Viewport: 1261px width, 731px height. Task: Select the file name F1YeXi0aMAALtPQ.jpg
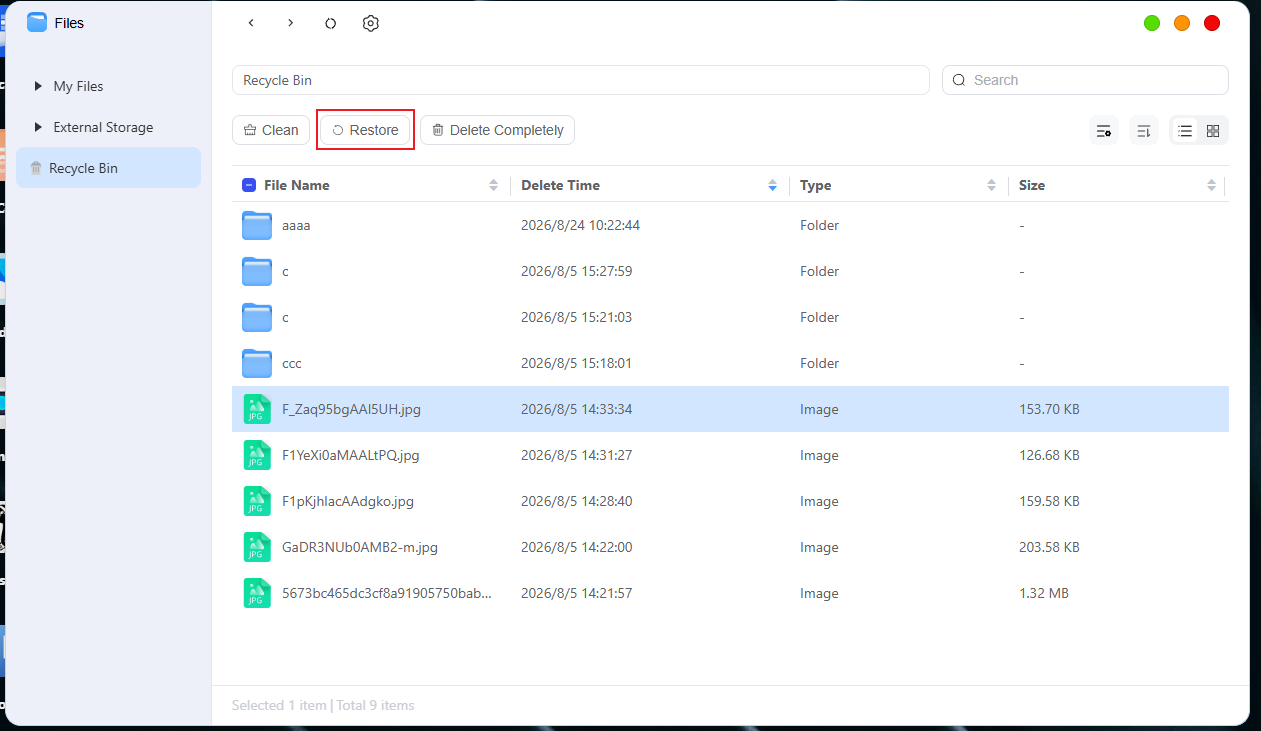(351, 455)
